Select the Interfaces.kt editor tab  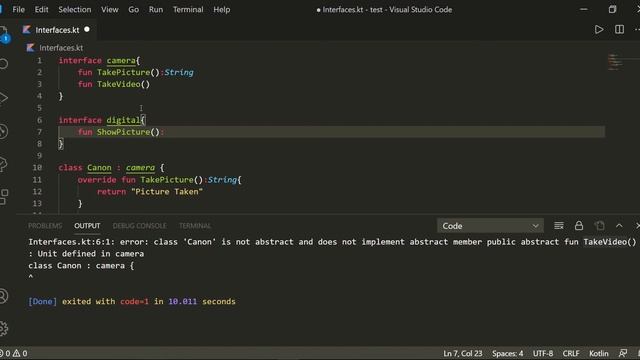point(56,30)
